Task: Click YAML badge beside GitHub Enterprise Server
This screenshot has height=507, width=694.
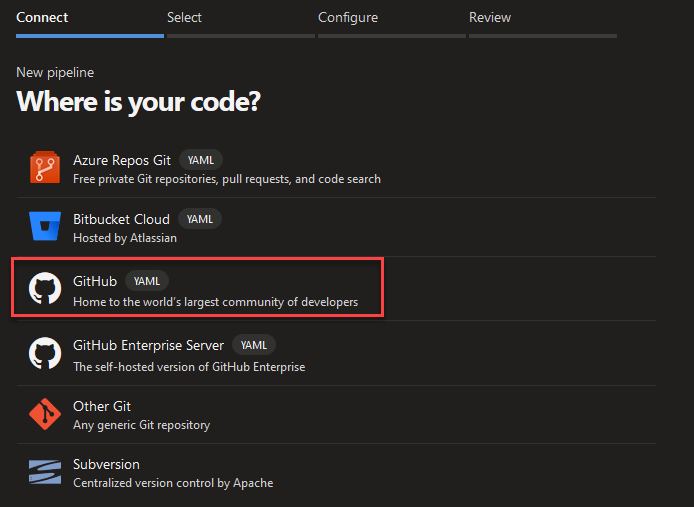Action: [254, 345]
